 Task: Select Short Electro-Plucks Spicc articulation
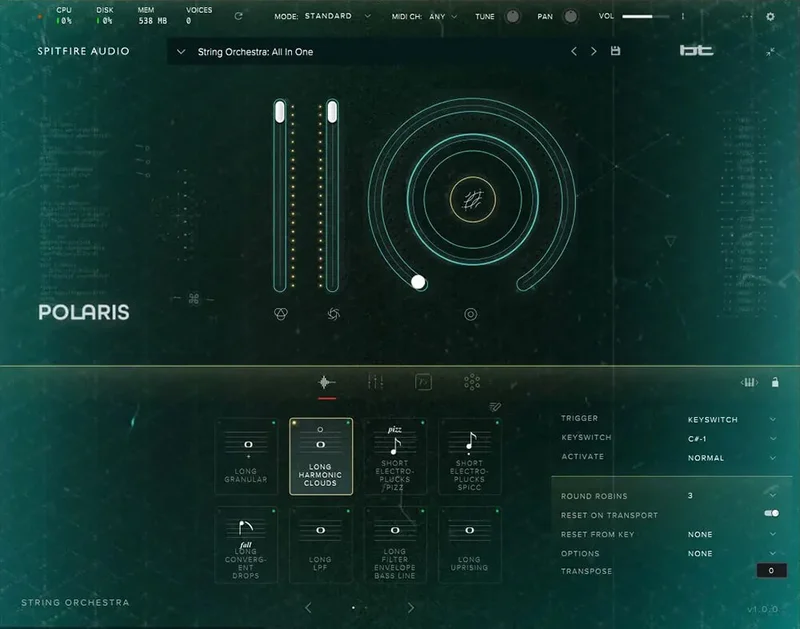(470, 456)
